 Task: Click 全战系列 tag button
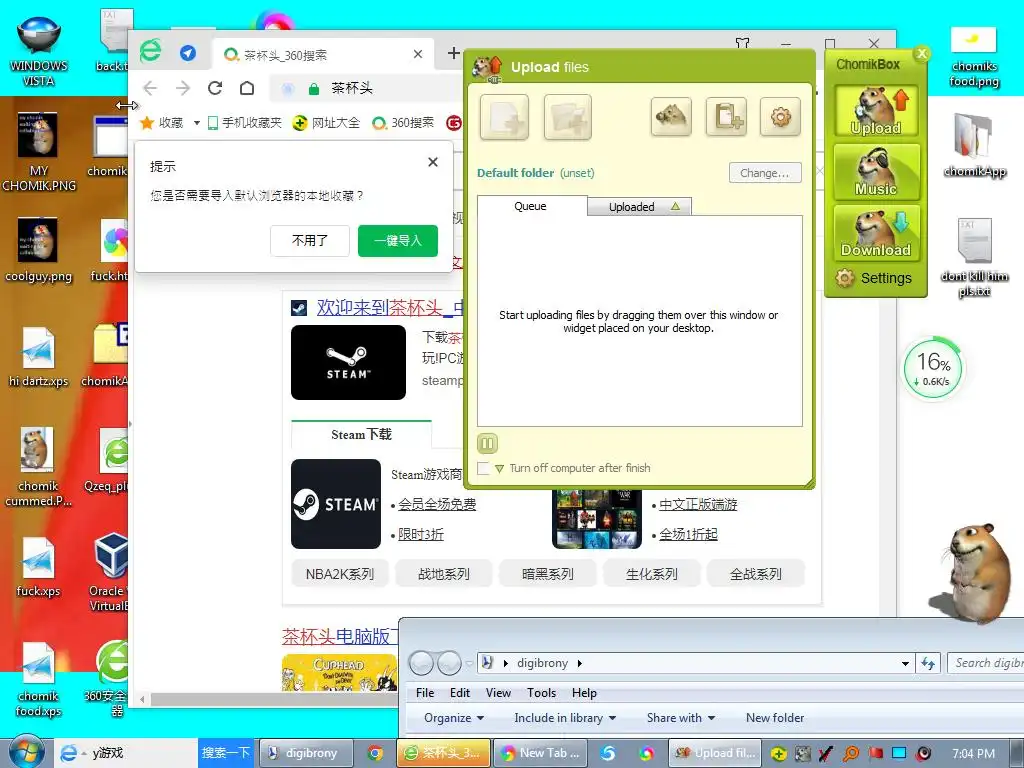click(756, 574)
